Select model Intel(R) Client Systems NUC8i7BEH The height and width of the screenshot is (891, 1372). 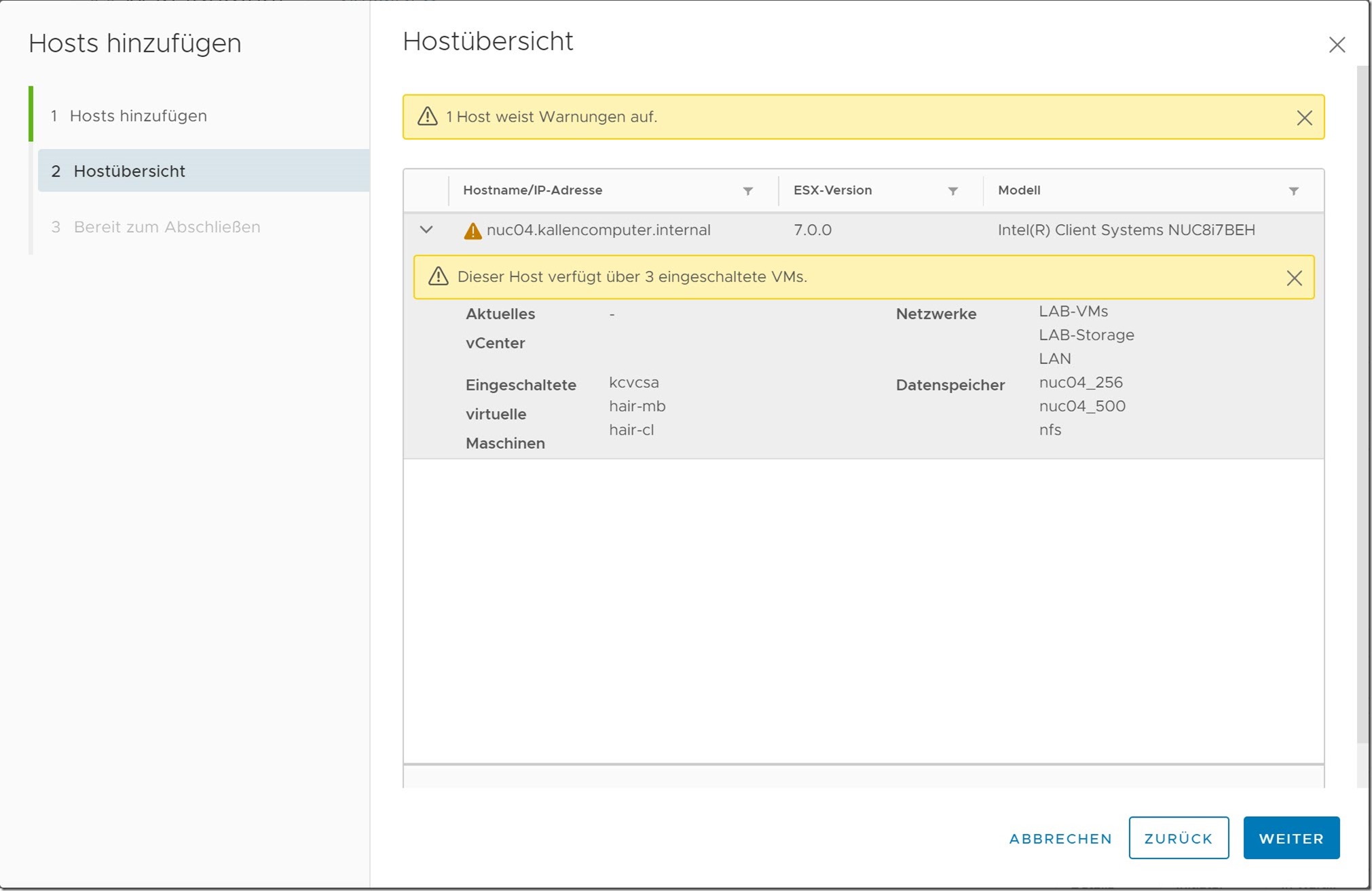coord(1126,230)
